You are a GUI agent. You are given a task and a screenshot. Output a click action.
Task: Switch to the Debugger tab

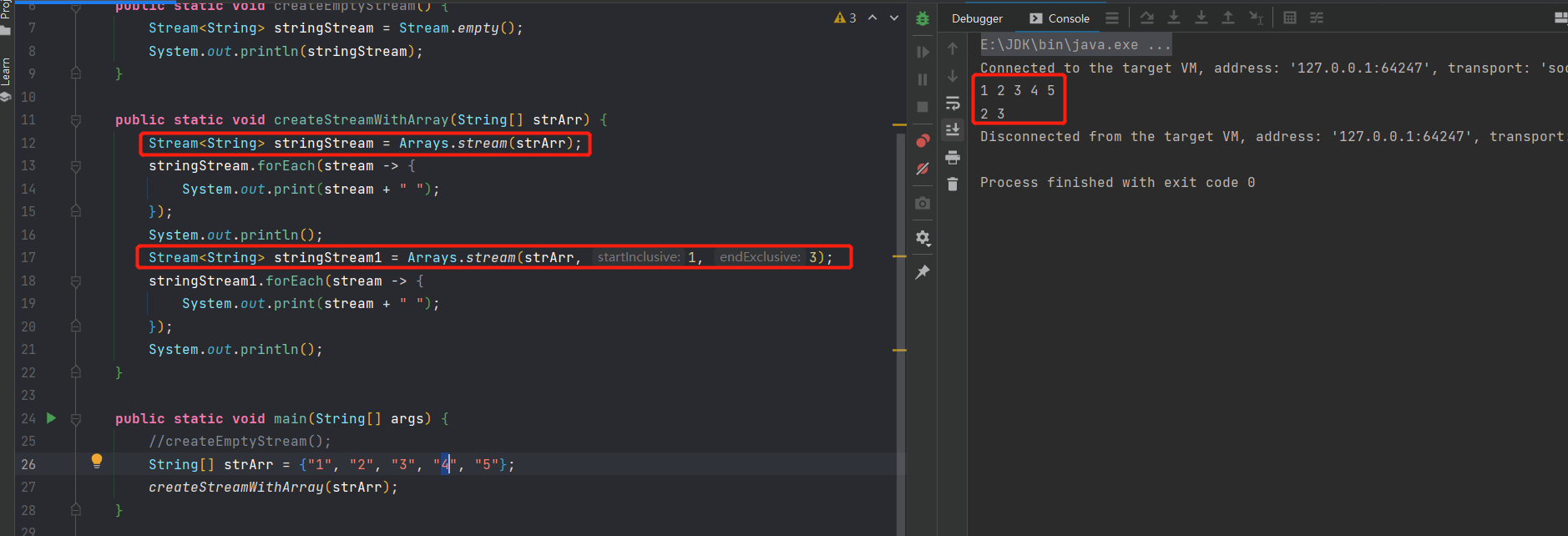pos(977,18)
